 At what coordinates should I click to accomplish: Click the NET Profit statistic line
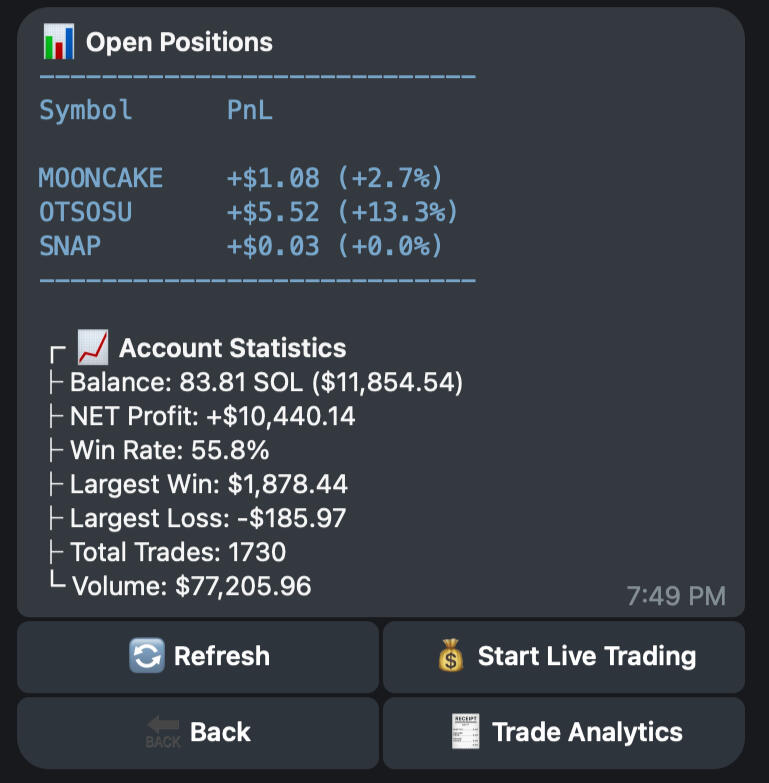point(202,416)
